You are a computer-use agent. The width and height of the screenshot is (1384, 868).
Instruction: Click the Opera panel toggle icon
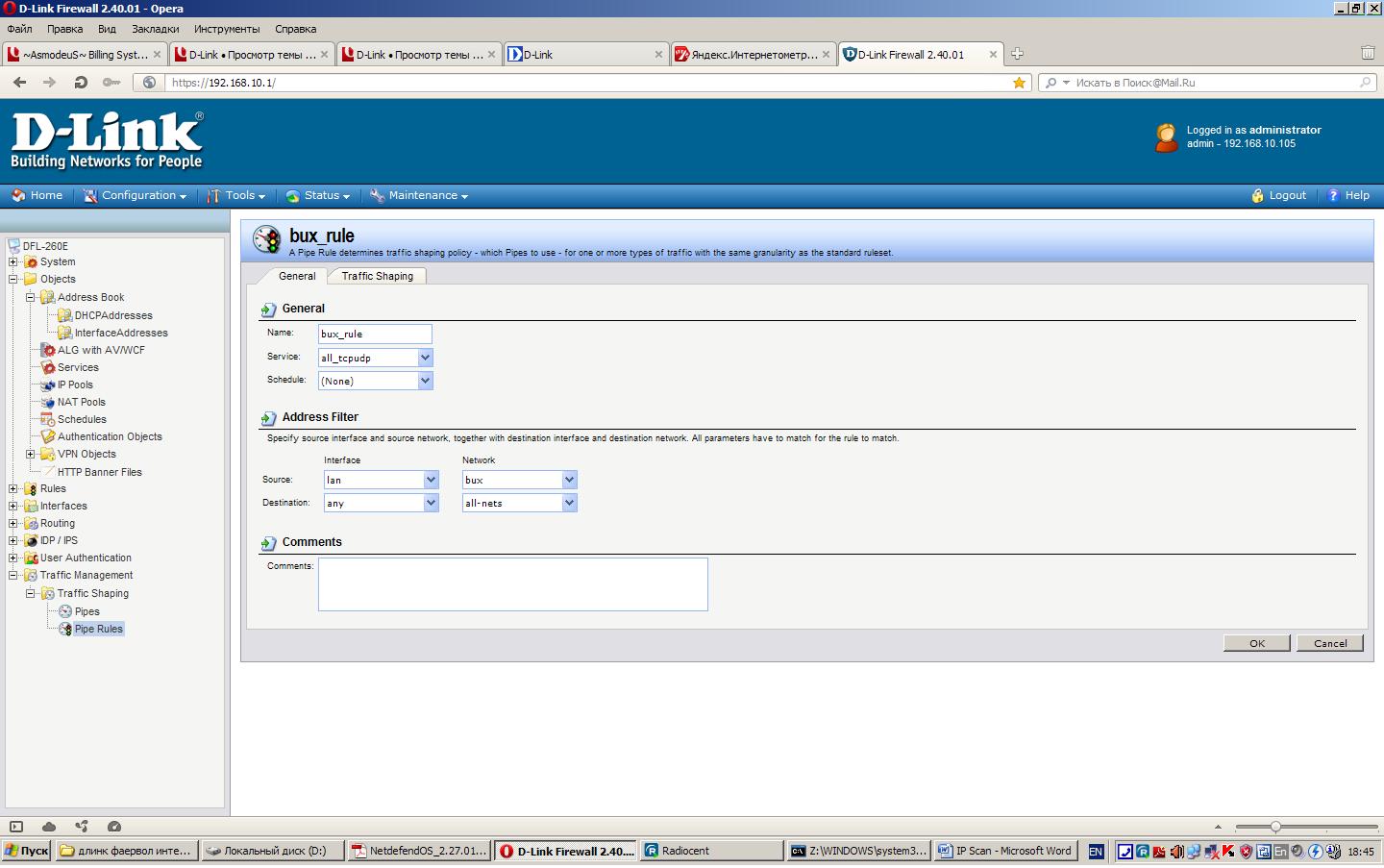16,827
